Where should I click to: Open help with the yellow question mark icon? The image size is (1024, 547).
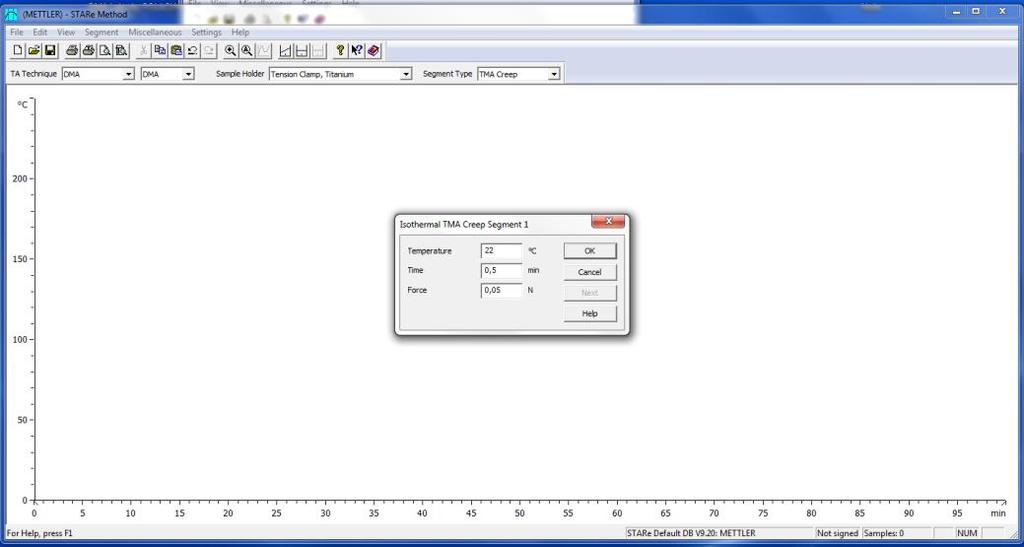coord(340,50)
